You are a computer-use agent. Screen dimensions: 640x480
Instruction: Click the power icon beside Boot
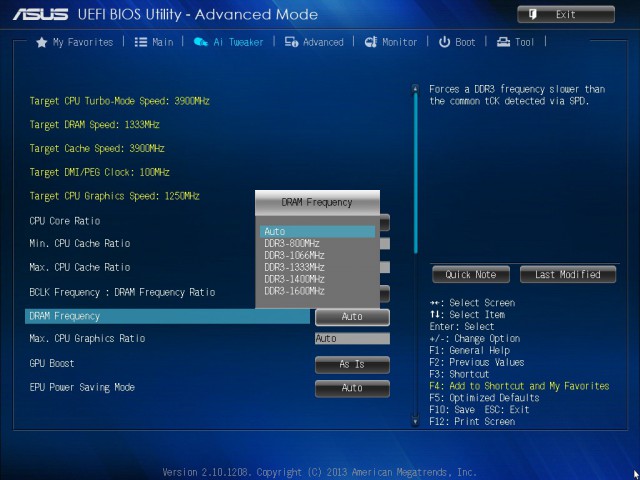coord(444,42)
